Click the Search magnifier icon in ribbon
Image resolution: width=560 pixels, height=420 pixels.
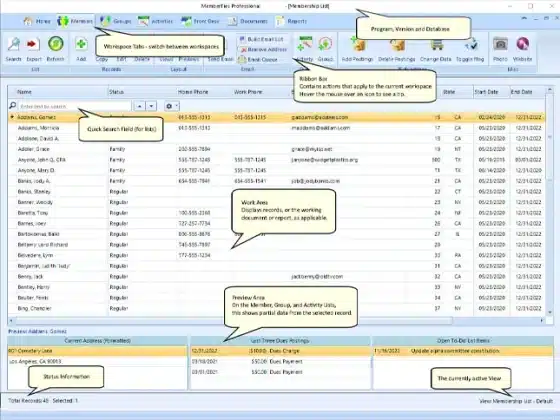[x=14, y=45]
